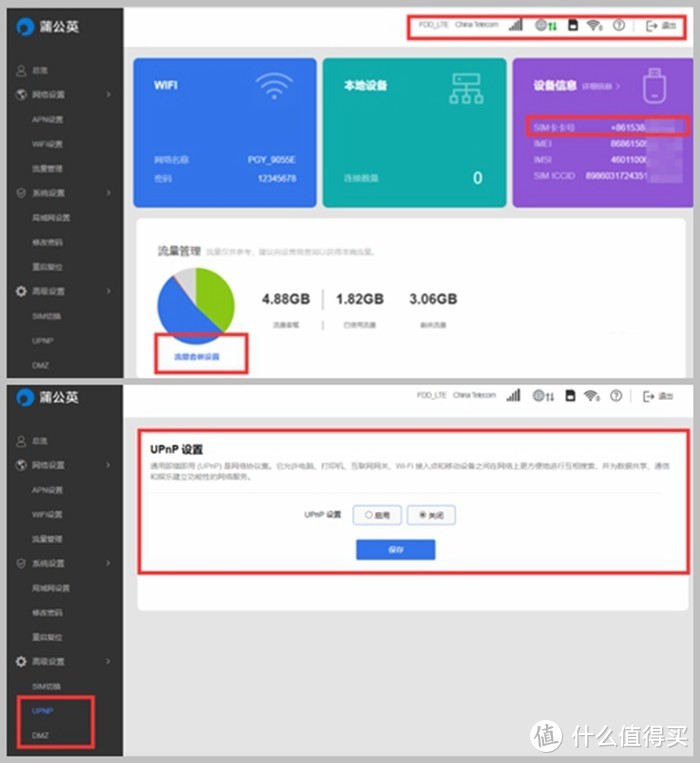Click connected devices count 0
700x763 pixels.
pyautogui.click(x=478, y=178)
